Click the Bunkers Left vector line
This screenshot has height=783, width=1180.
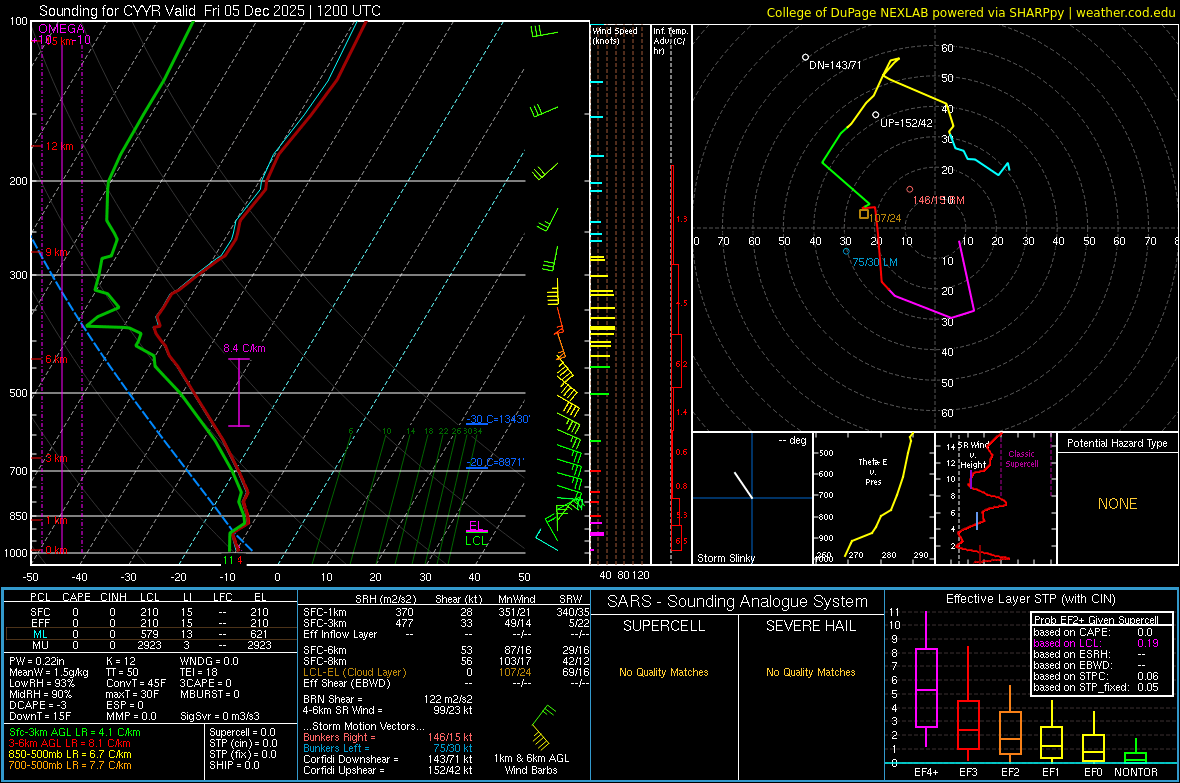point(388,748)
